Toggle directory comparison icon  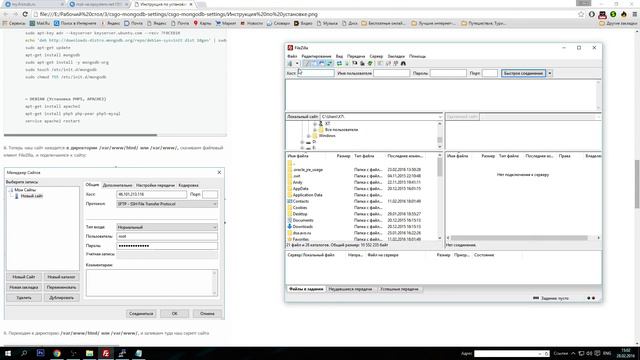[x=388, y=63]
